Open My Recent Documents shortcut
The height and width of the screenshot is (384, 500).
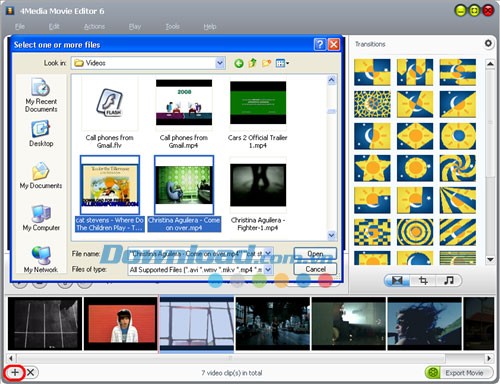pos(41,95)
